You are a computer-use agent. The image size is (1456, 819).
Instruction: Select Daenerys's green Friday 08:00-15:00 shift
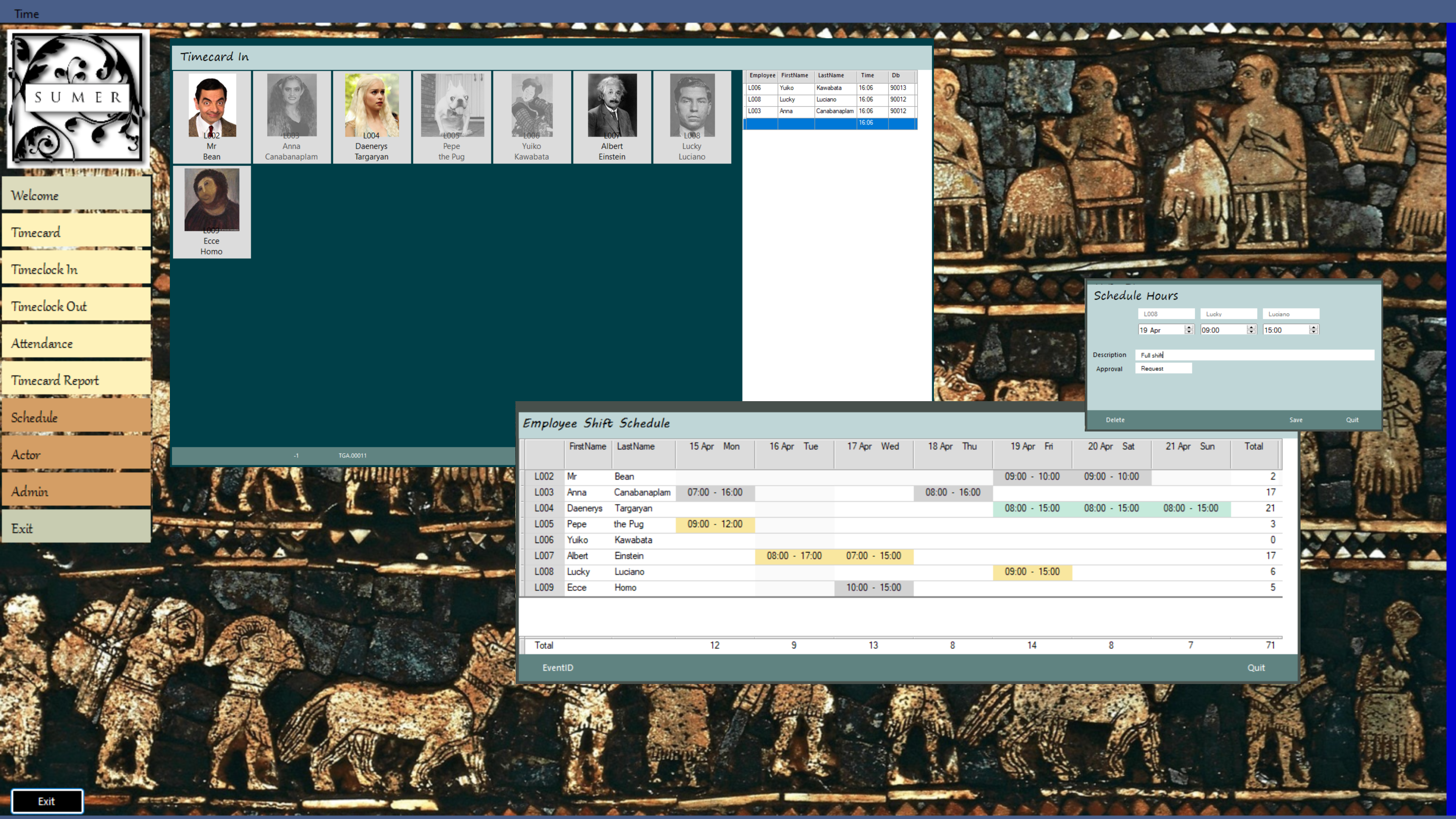(x=1031, y=508)
